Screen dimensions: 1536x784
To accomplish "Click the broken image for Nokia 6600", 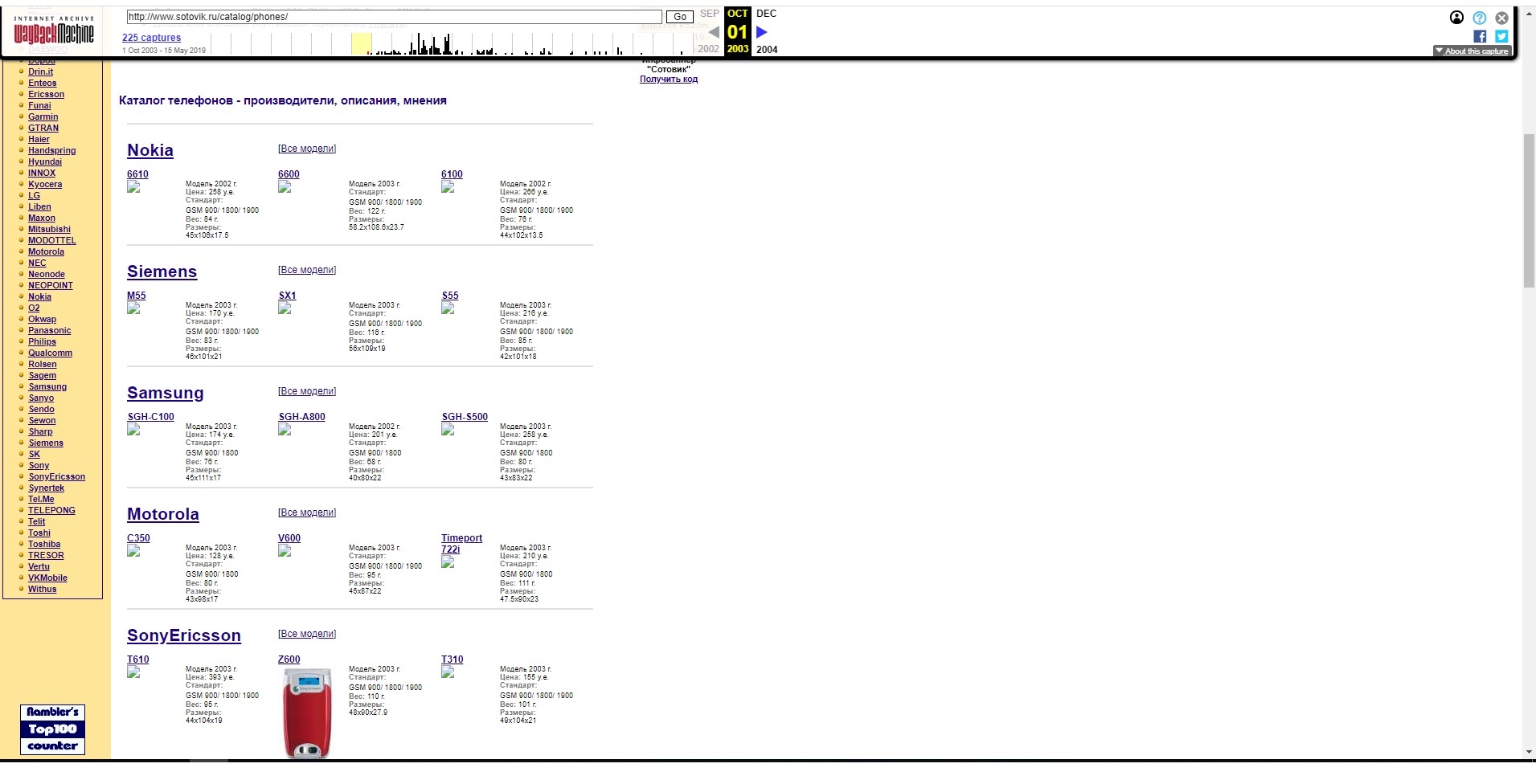I will coord(285,187).
